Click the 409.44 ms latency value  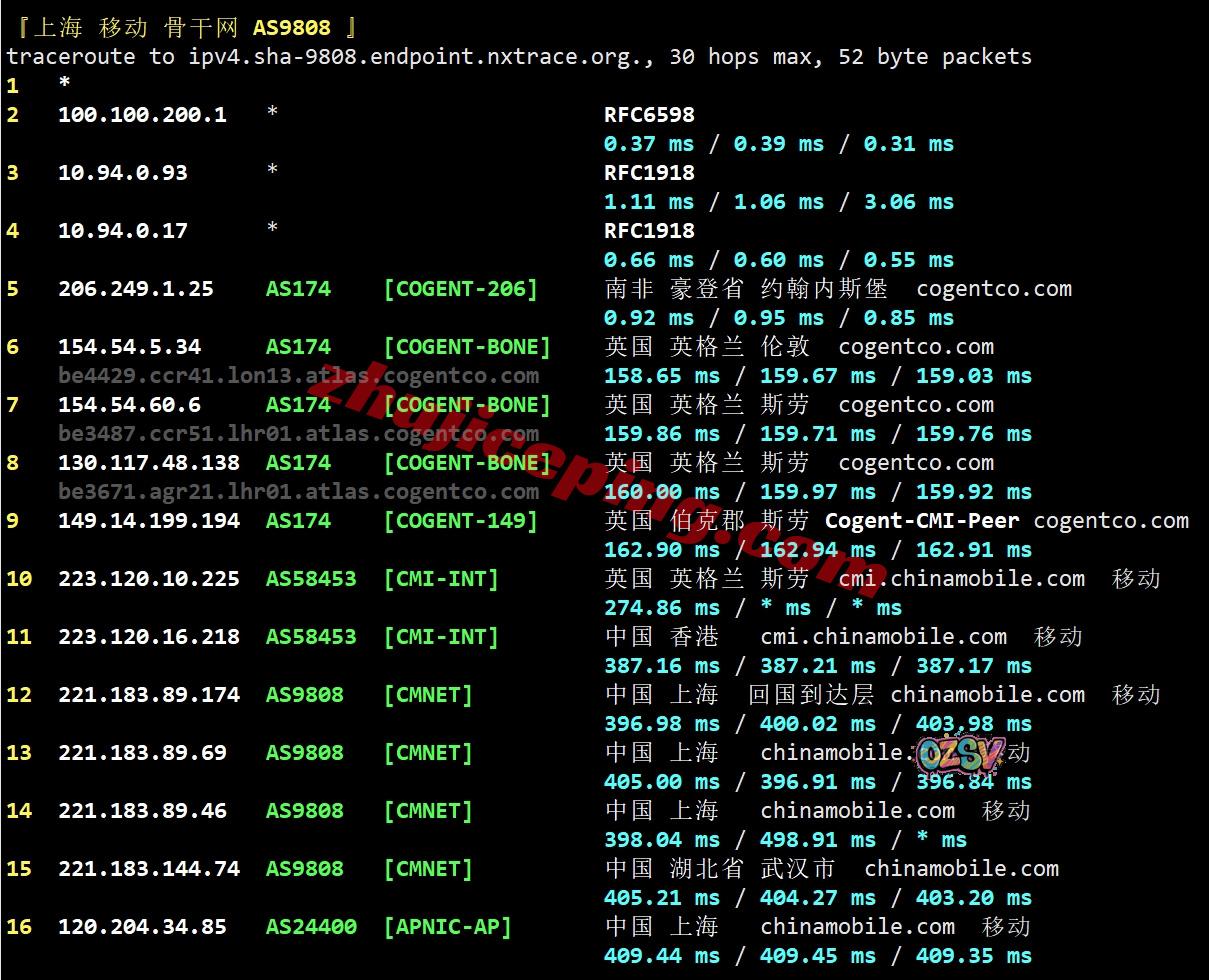(x=662, y=956)
